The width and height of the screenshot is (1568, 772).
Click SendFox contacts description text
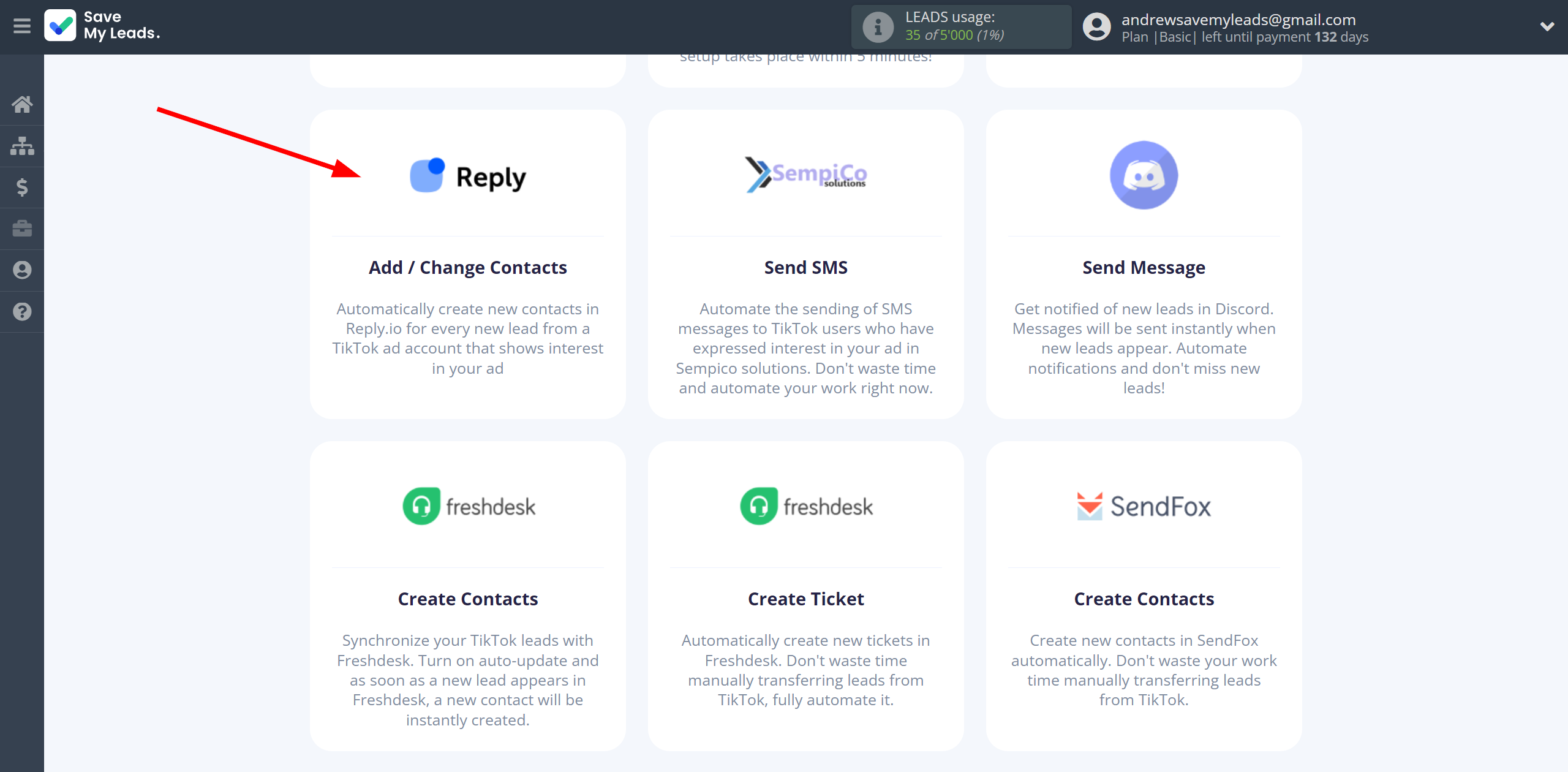(1144, 670)
